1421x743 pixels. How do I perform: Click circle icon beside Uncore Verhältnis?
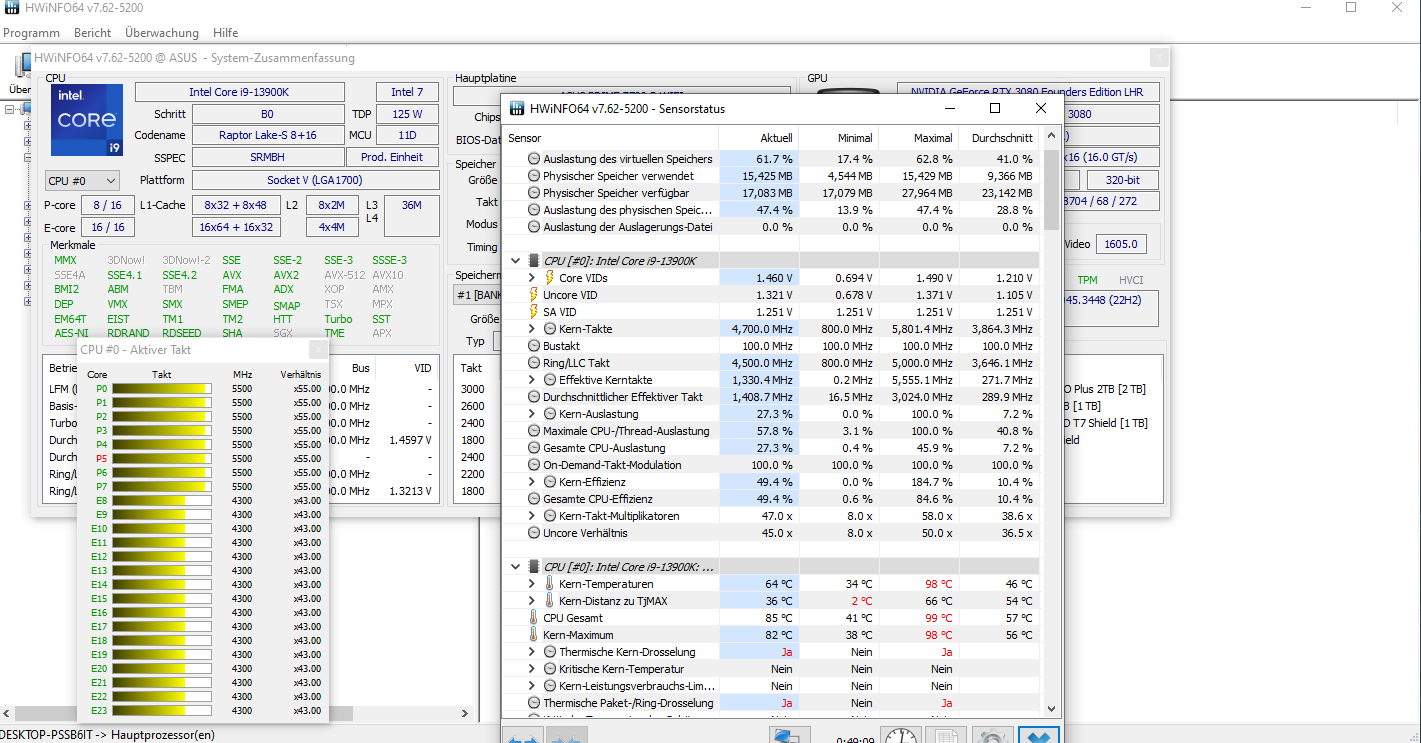tap(534, 533)
